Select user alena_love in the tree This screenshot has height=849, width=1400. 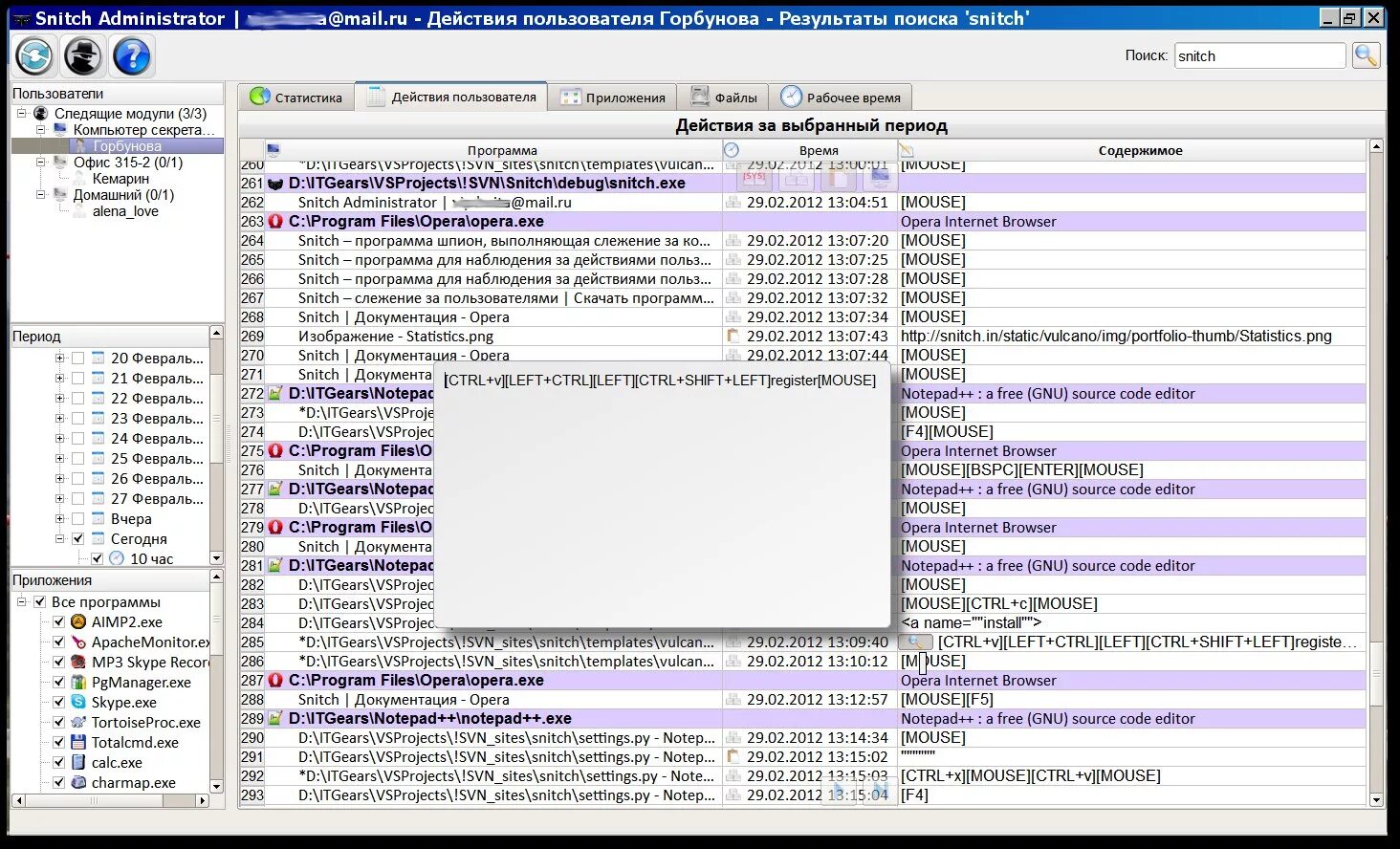125,210
